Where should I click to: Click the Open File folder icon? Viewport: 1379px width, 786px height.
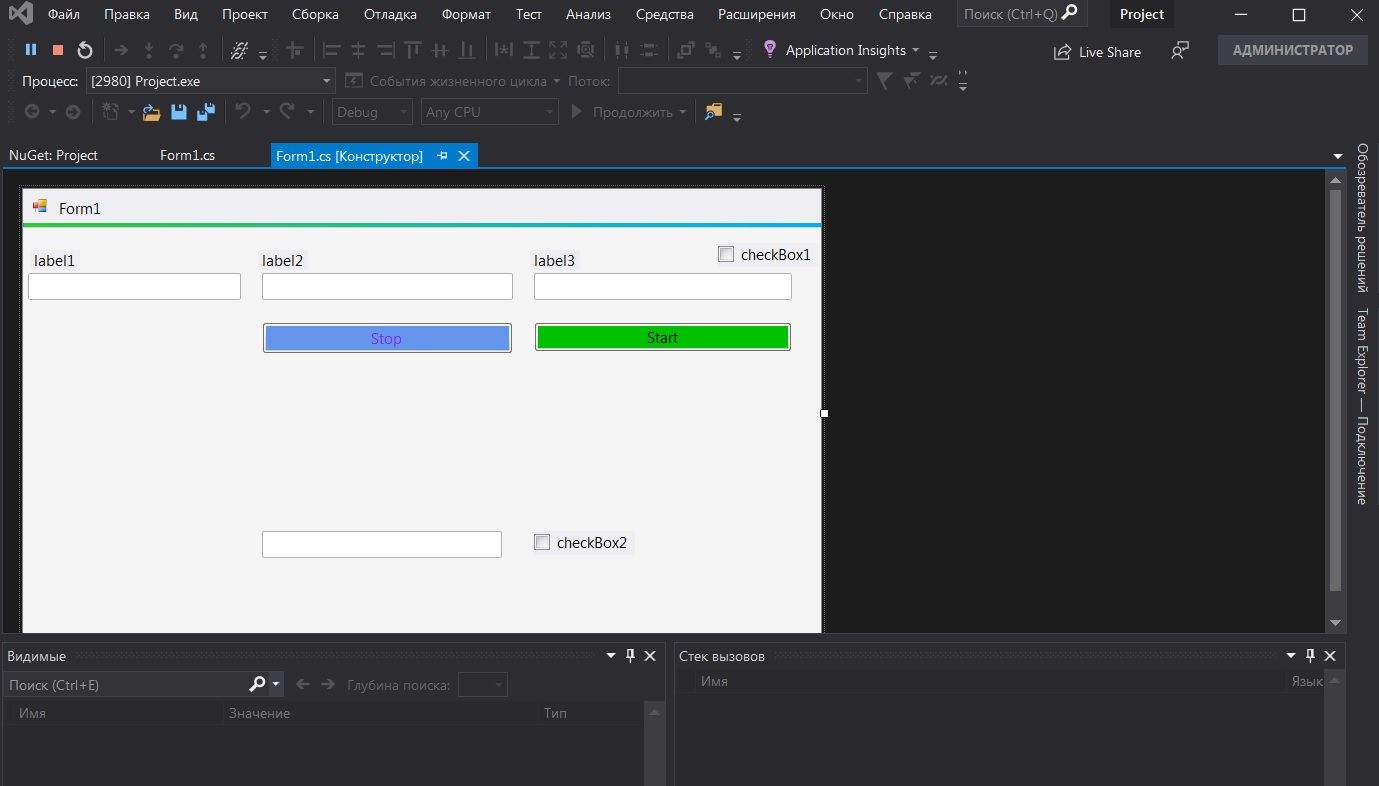152,112
